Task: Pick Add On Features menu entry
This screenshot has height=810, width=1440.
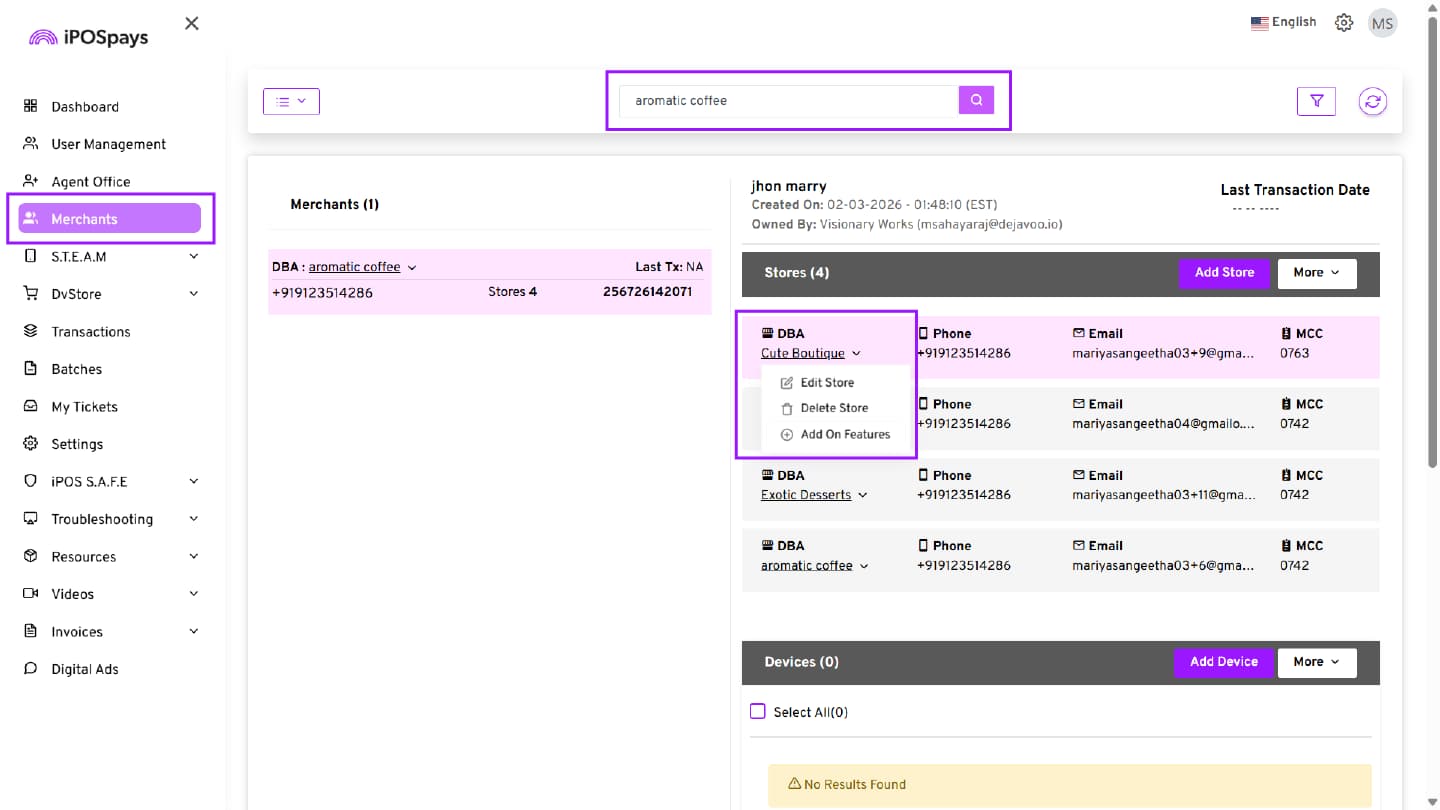Action: click(x=844, y=434)
